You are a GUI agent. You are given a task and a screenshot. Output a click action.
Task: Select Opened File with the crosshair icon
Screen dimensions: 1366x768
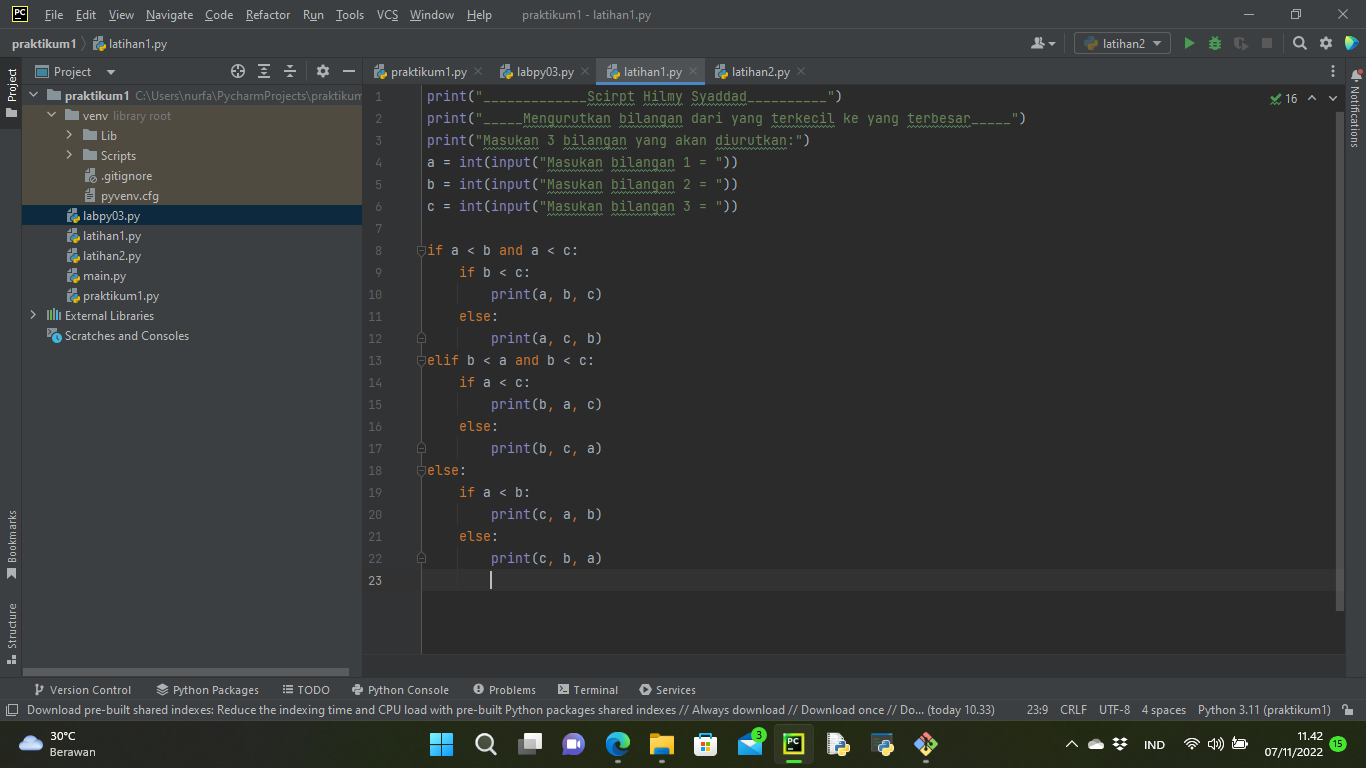pos(237,71)
